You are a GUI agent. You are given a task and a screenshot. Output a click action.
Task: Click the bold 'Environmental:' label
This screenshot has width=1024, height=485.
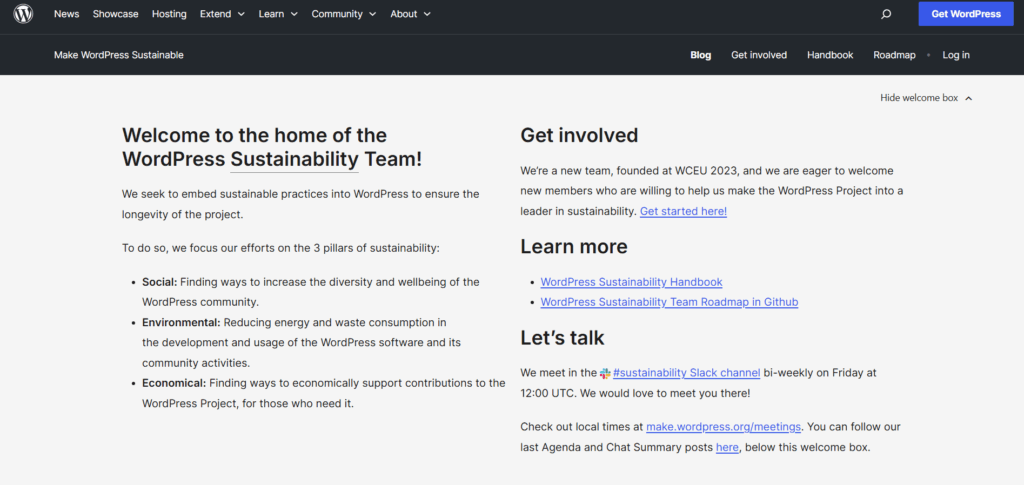tap(182, 322)
